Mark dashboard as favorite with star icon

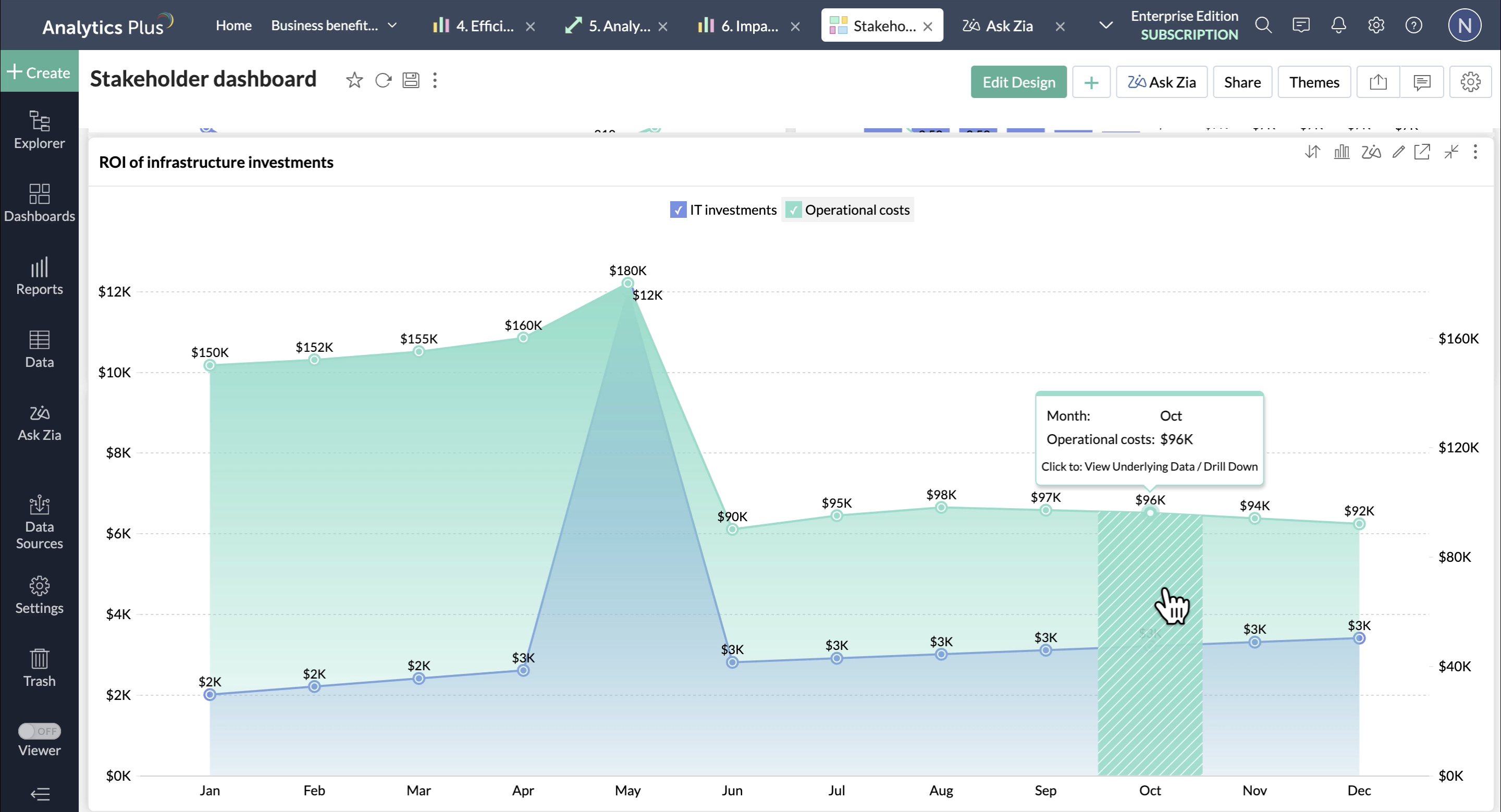coord(354,80)
